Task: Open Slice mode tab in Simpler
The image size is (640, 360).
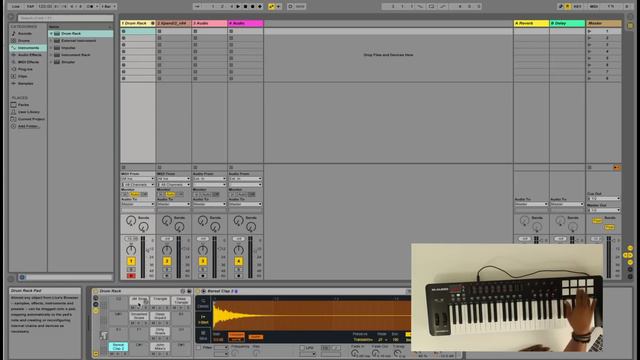Action: [203, 336]
